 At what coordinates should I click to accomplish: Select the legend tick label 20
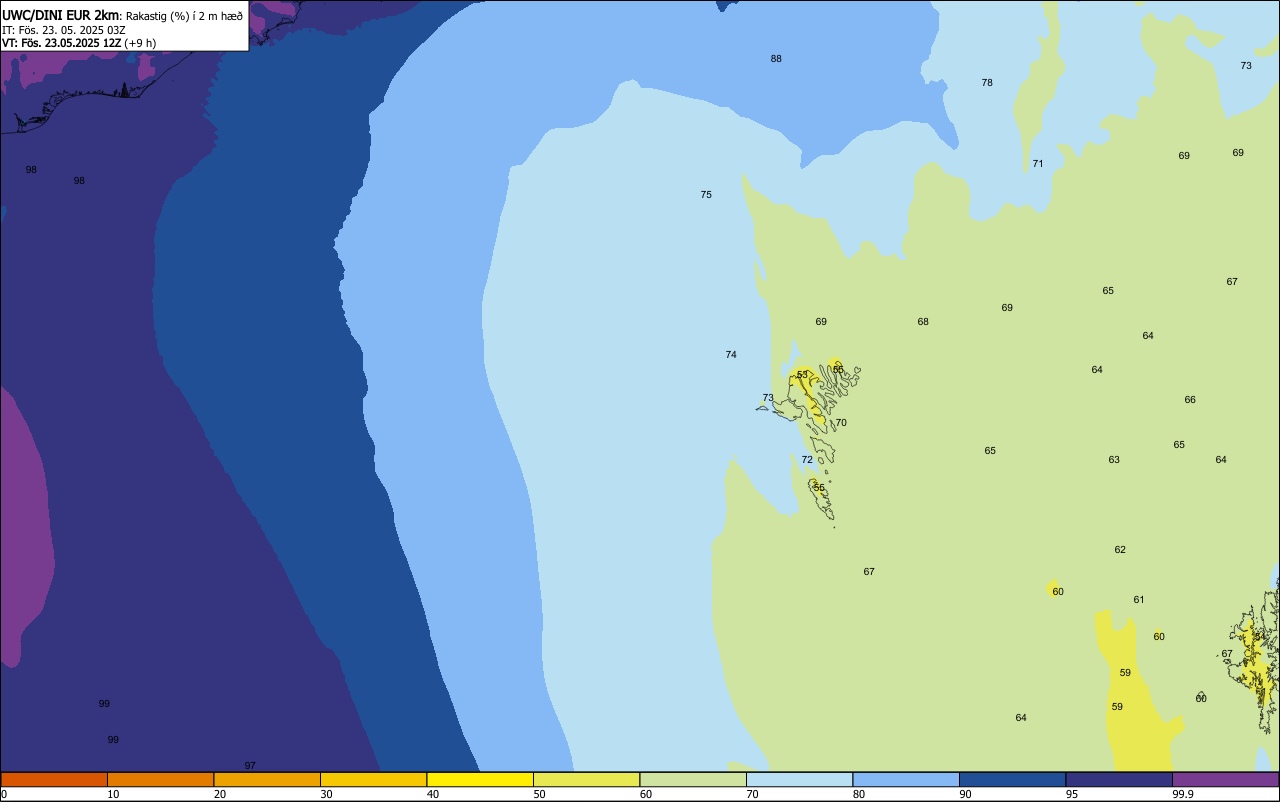[x=220, y=794]
